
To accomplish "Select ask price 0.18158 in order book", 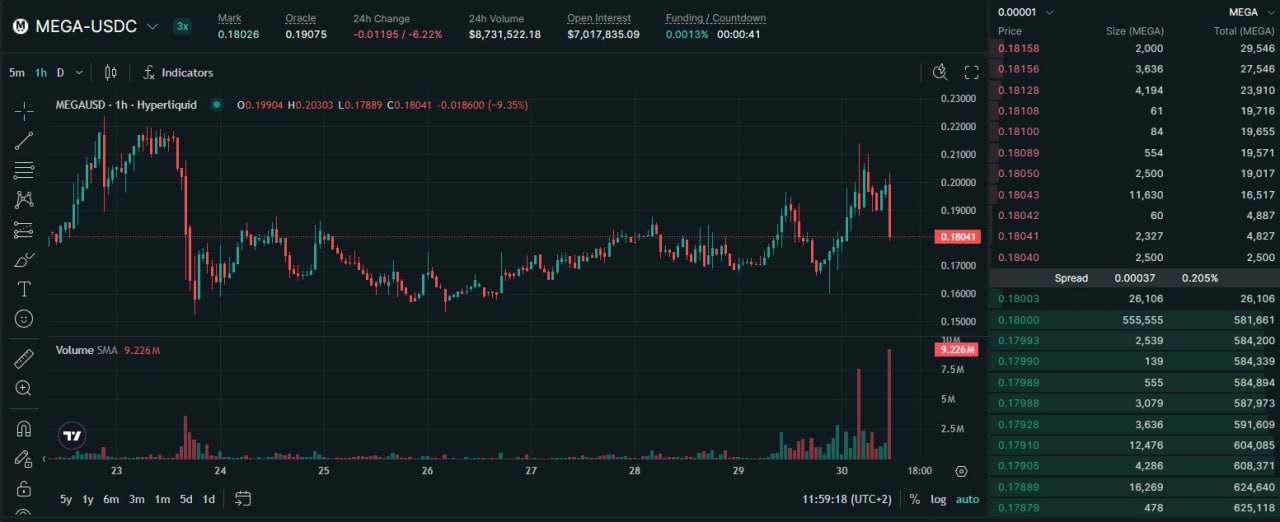I will (x=1018, y=48).
